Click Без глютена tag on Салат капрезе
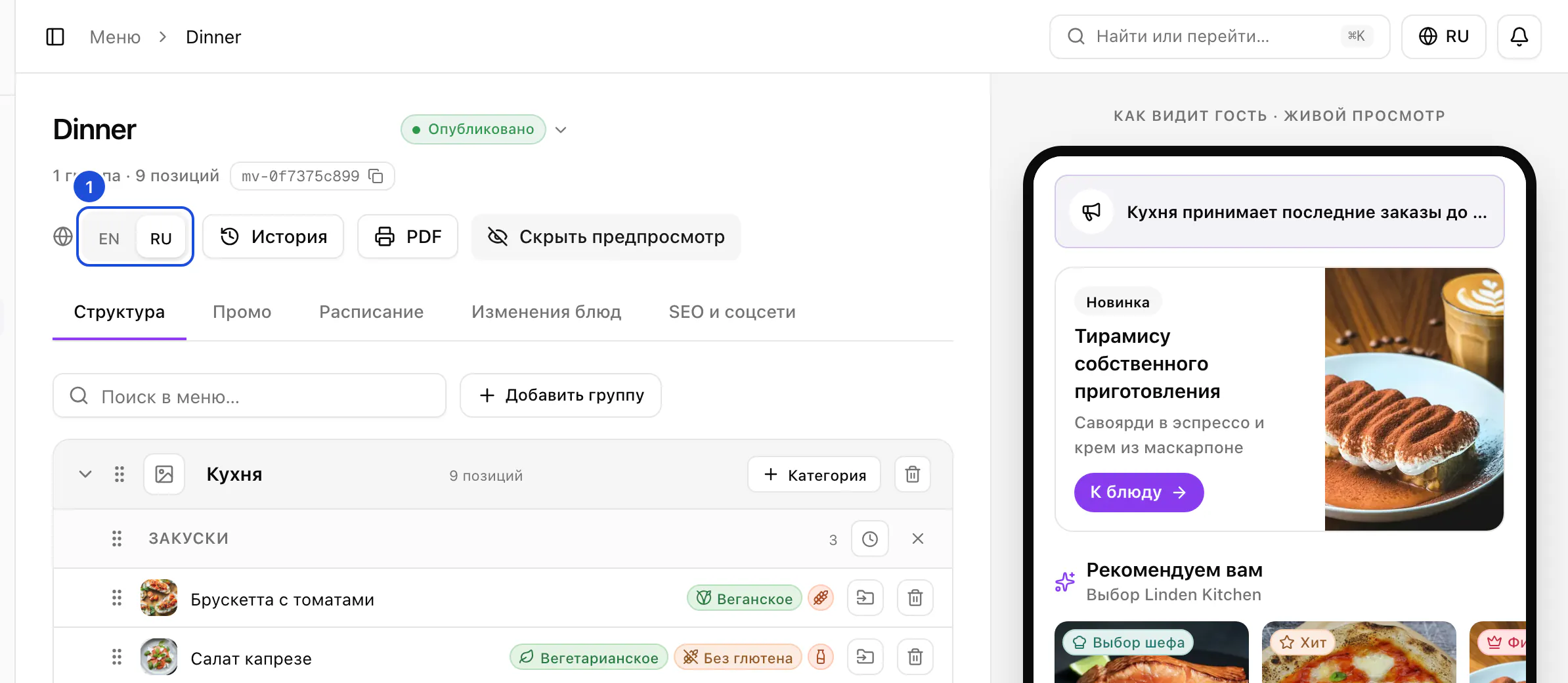 click(x=738, y=657)
